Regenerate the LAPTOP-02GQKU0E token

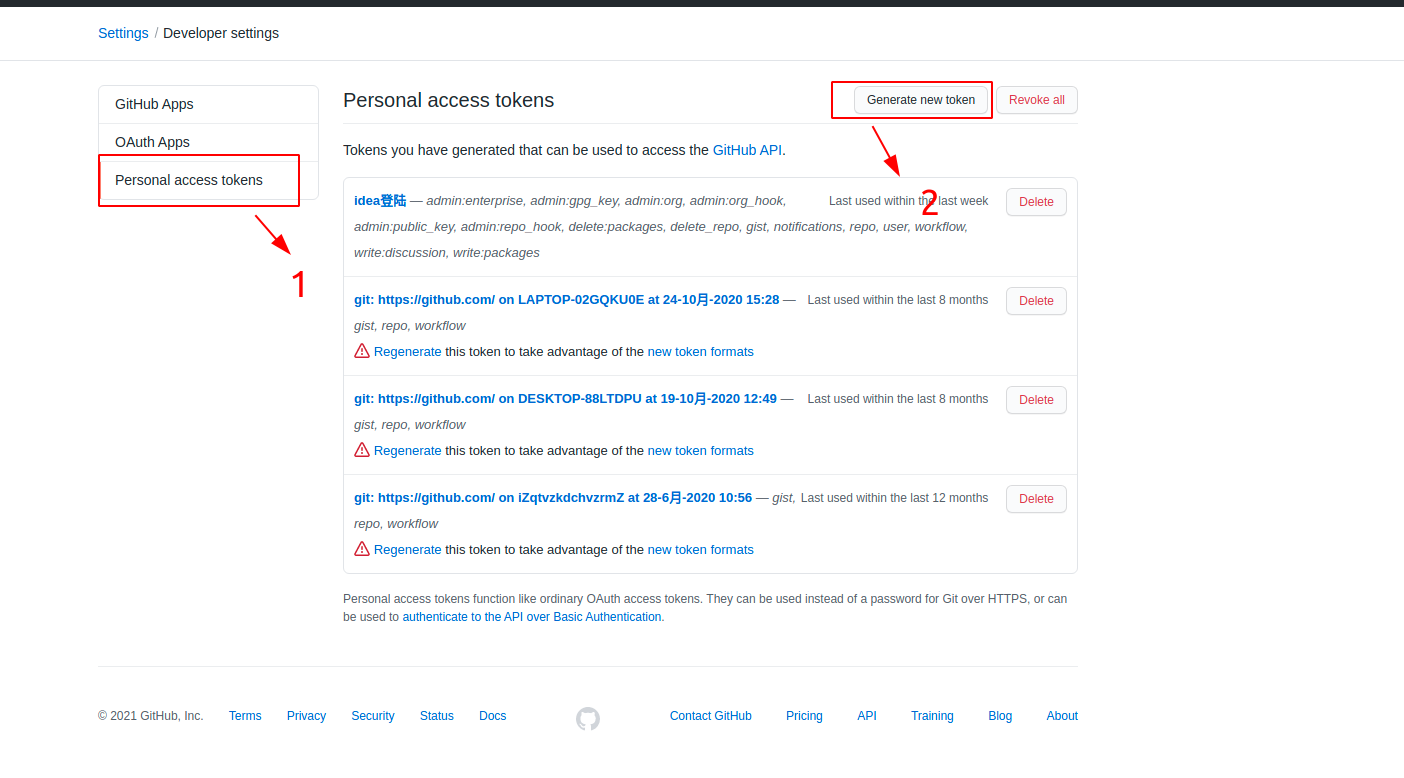[407, 352]
